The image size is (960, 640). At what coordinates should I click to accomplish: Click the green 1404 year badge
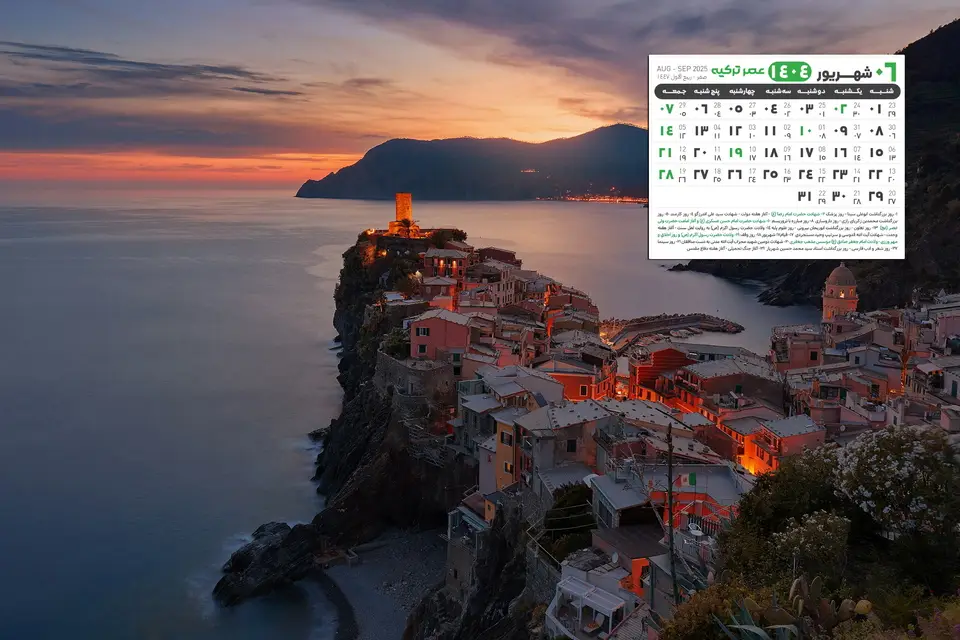(x=789, y=71)
